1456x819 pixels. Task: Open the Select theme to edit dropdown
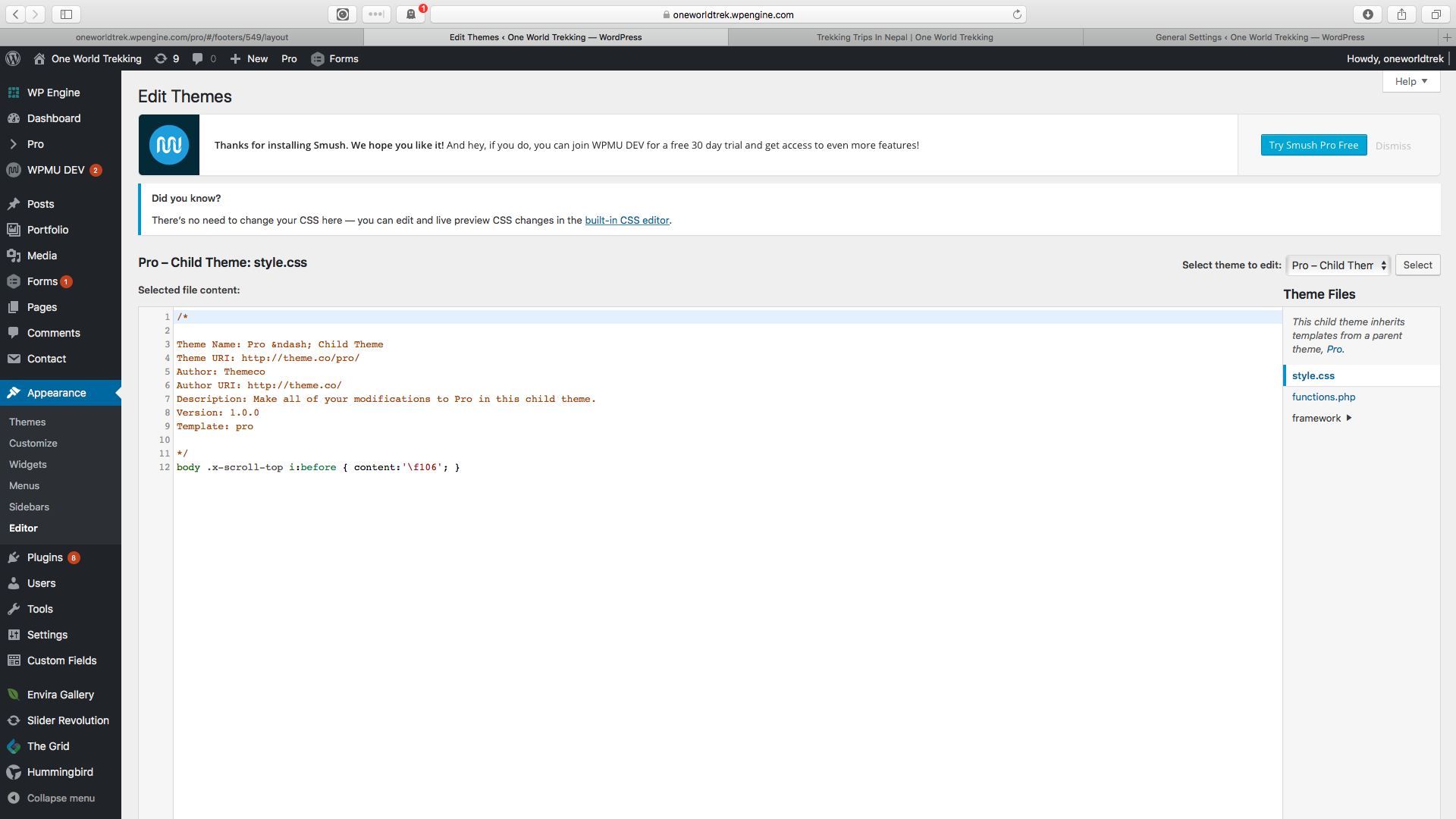click(1338, 265)
